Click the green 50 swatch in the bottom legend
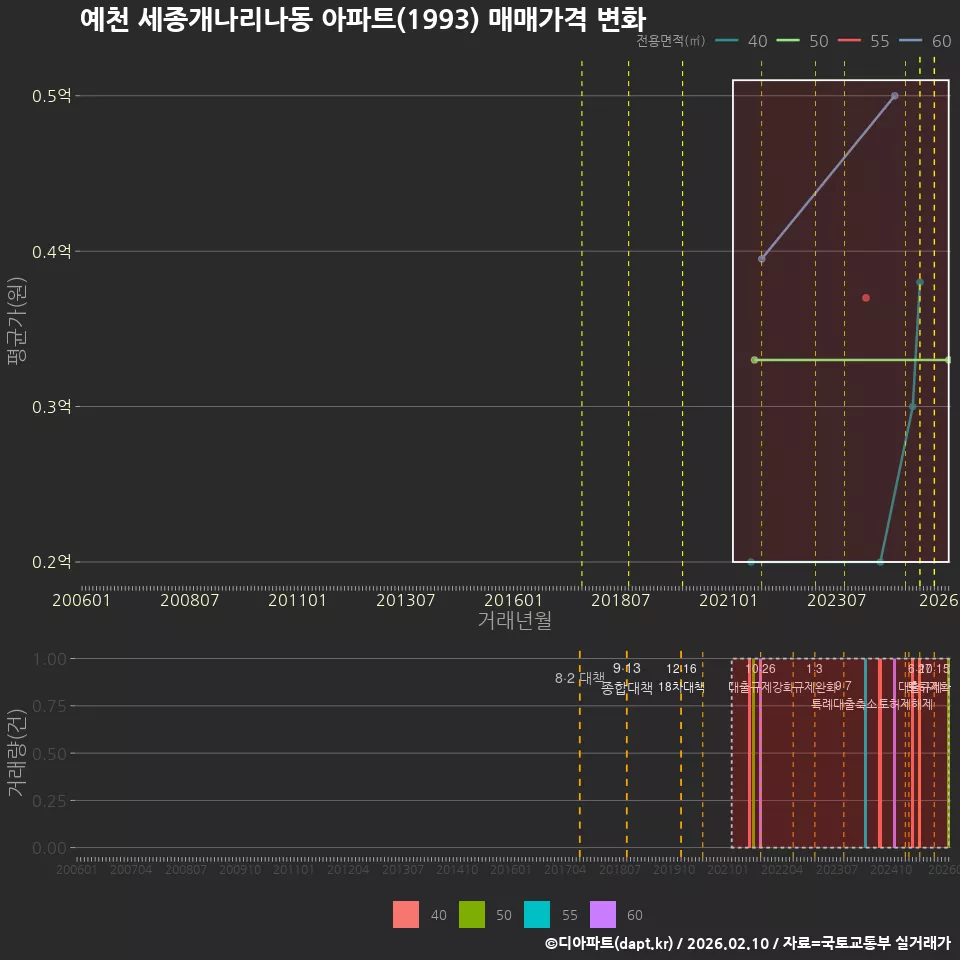 471,914
